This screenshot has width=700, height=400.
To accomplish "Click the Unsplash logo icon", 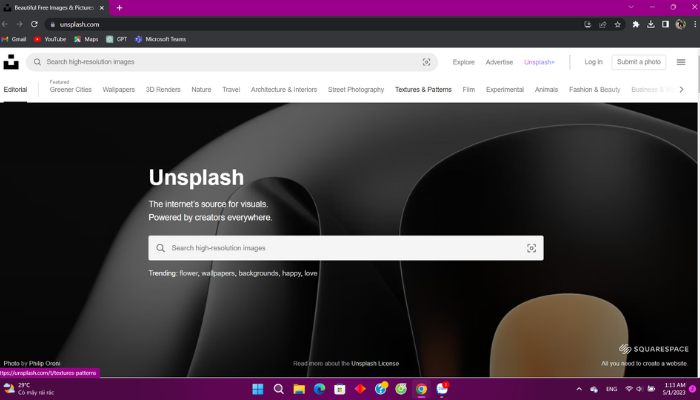I will [x=11, y=62].
